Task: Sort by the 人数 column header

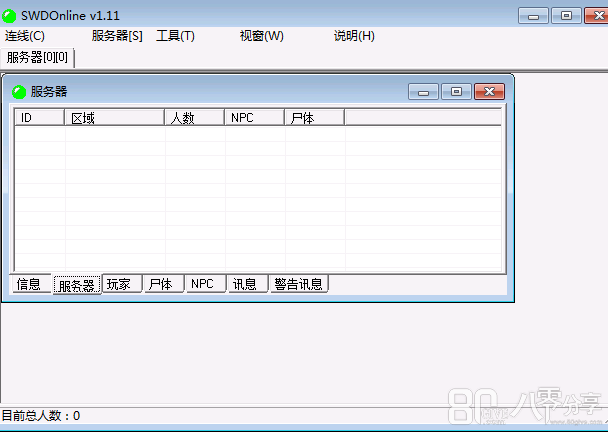Action: 195,118
